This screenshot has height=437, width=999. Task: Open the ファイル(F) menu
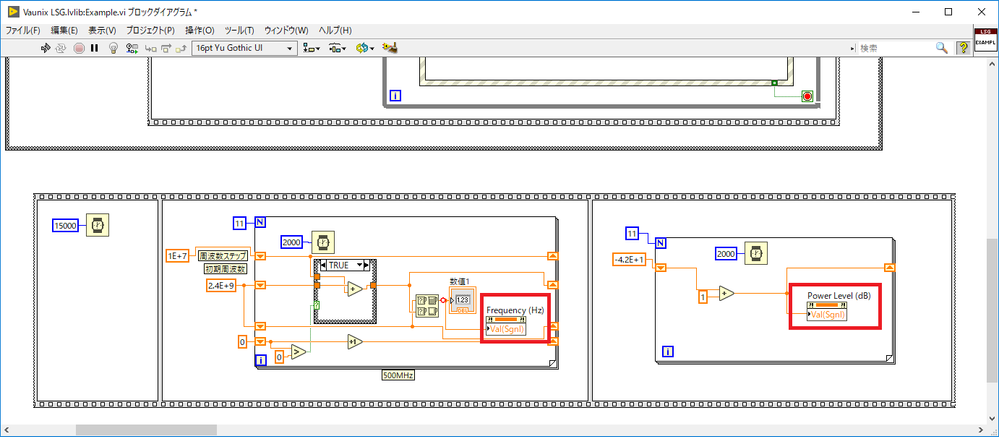[x=23, y=31]
